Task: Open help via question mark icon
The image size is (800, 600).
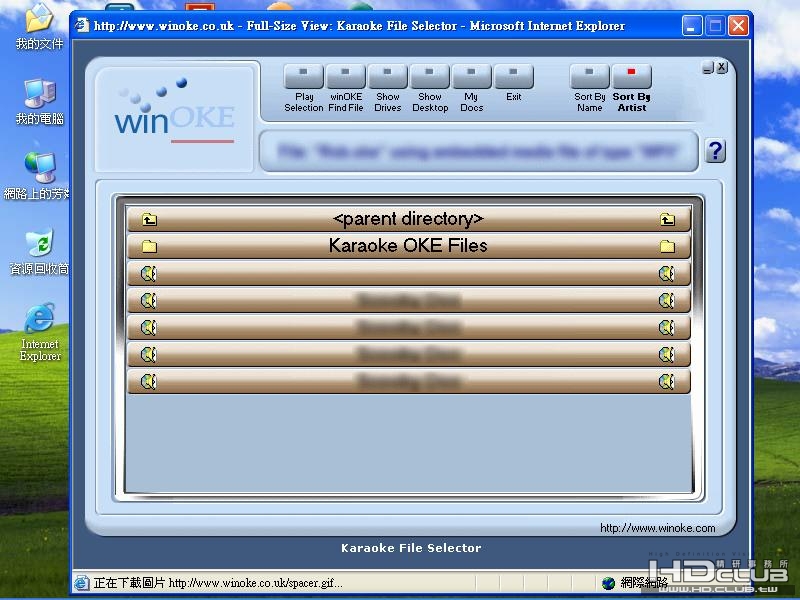Action: tap(715, 151)
